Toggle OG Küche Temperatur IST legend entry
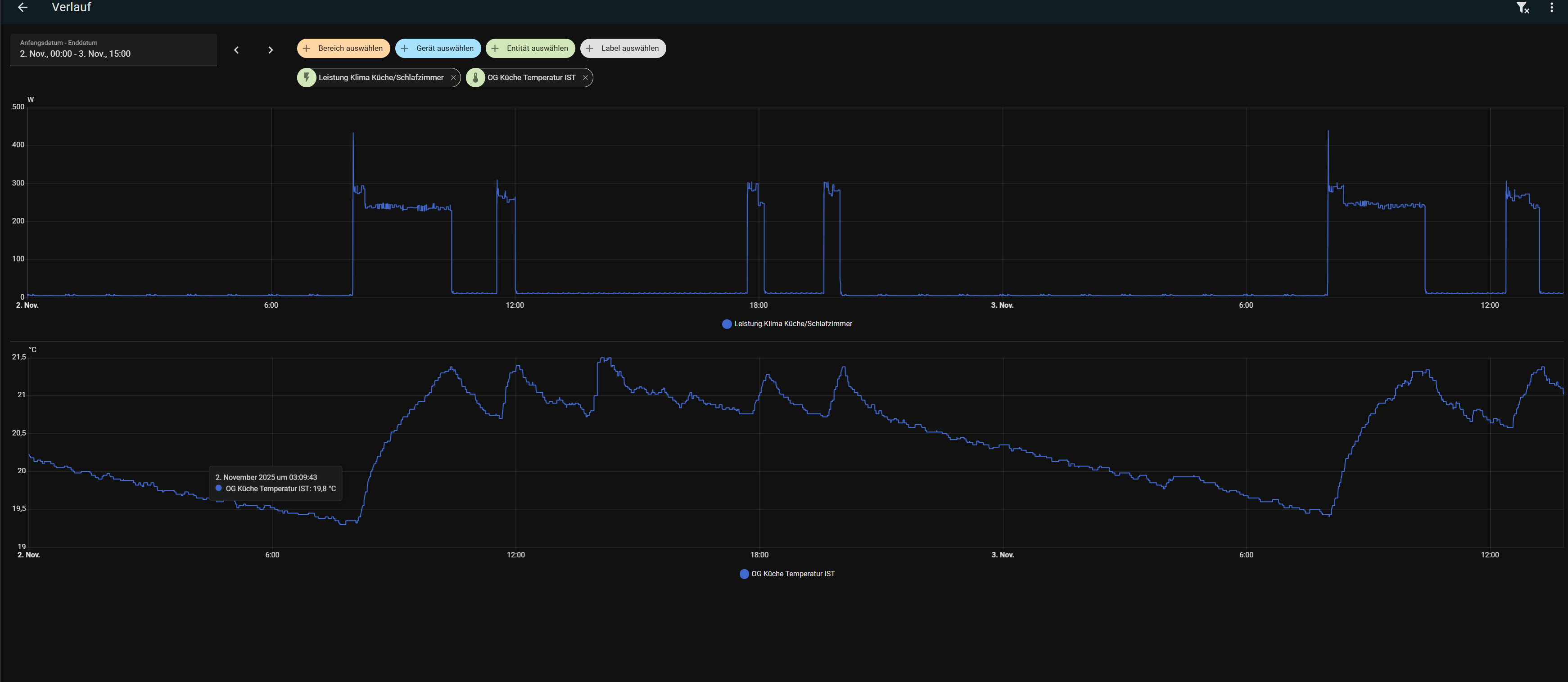Screen dimensions: 1568x682 tap(792, 574)
